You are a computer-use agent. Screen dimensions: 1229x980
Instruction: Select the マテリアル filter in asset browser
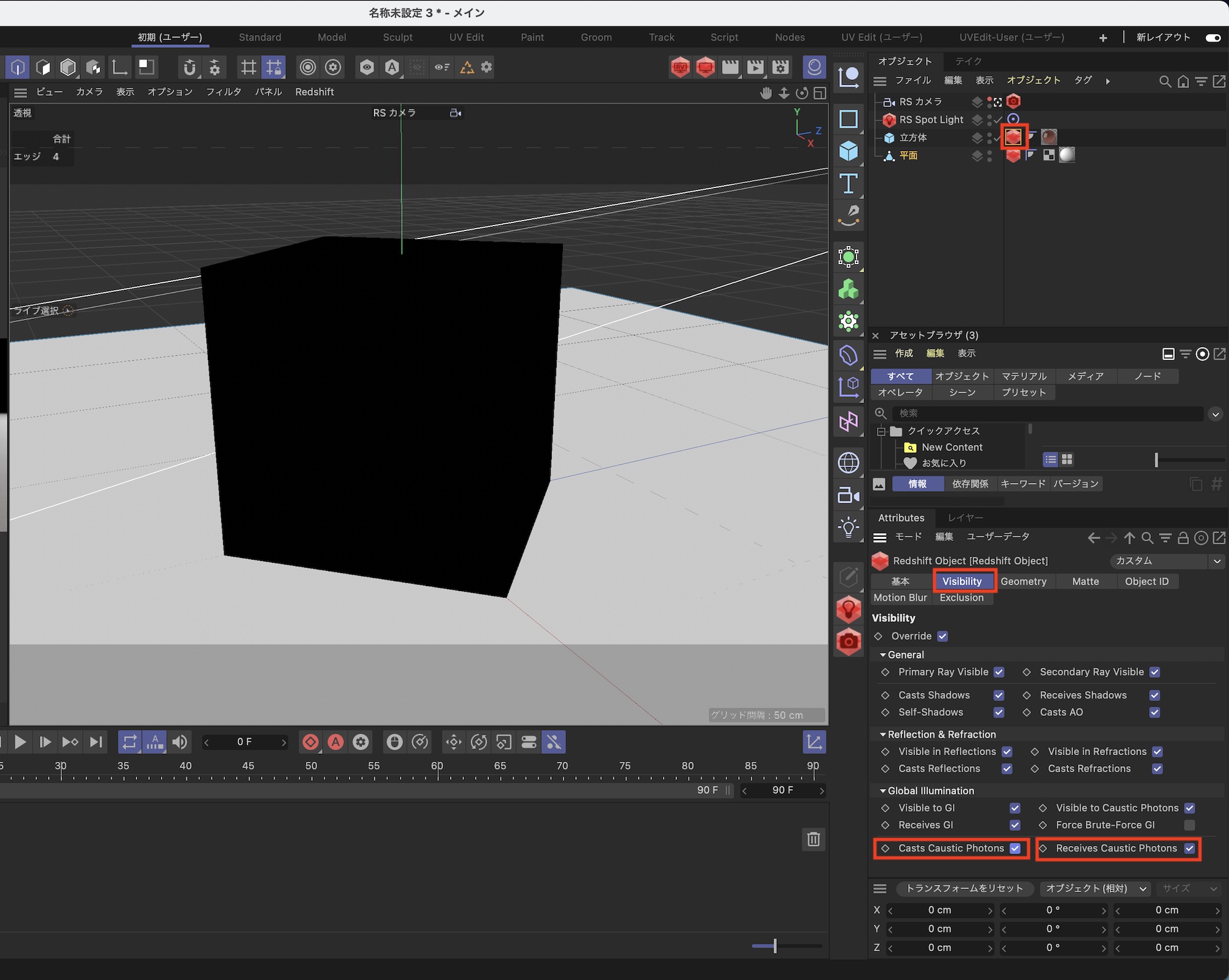click(1024, 376)
